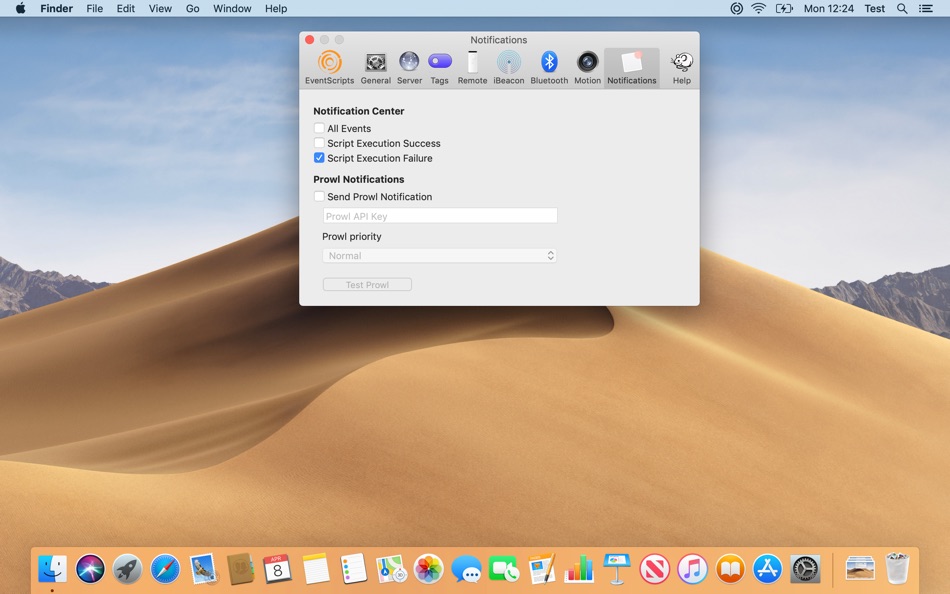Open the Go menu
The image size is (950, 594).
pyautogui.click(x=193, y=8)
